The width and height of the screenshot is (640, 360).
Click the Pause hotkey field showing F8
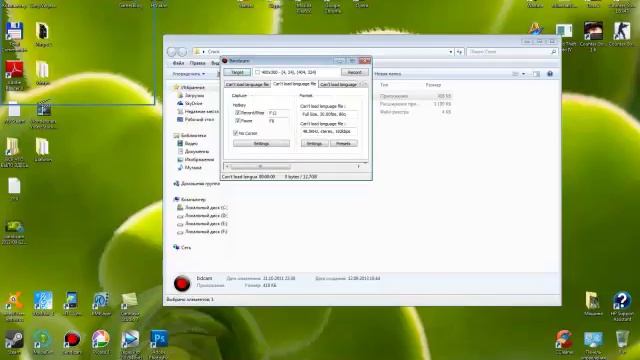(x=278, y=121)
